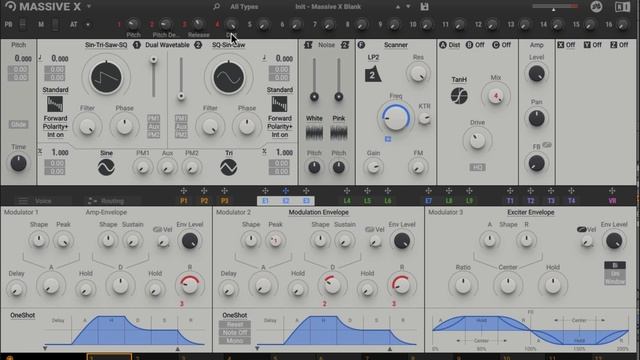This screenshot has width=640, height=360.
Task: Toggle the FB feedback link icon
Action: pos(547,144)
